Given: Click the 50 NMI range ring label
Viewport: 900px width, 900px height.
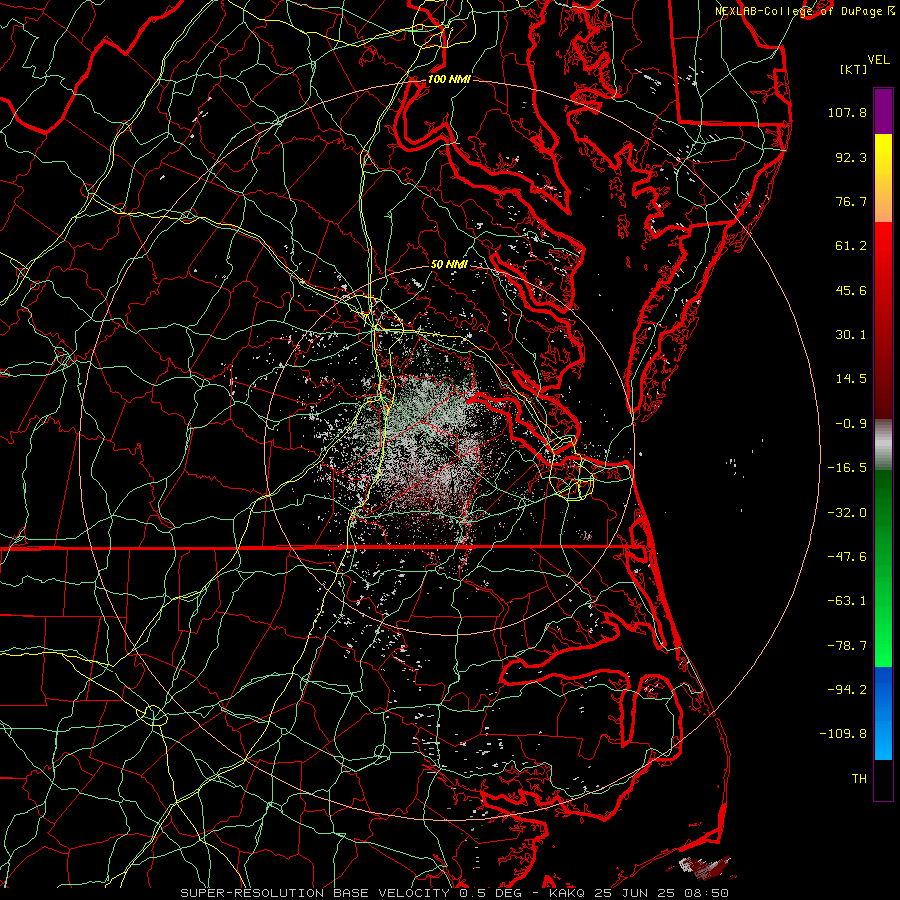Looking at the screenshot, I should [x=449, y=265].
